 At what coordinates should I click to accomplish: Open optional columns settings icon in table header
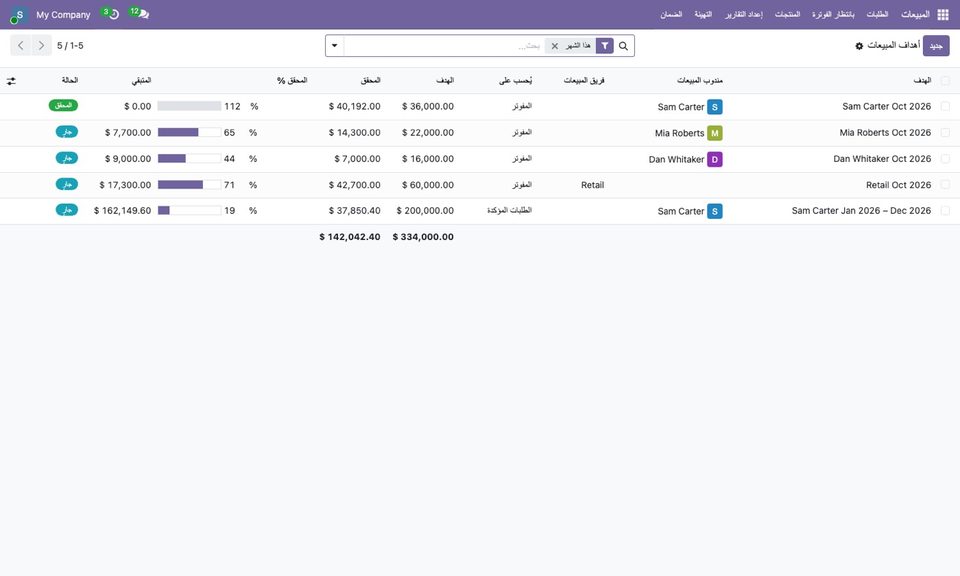click(x=11, y=81)
